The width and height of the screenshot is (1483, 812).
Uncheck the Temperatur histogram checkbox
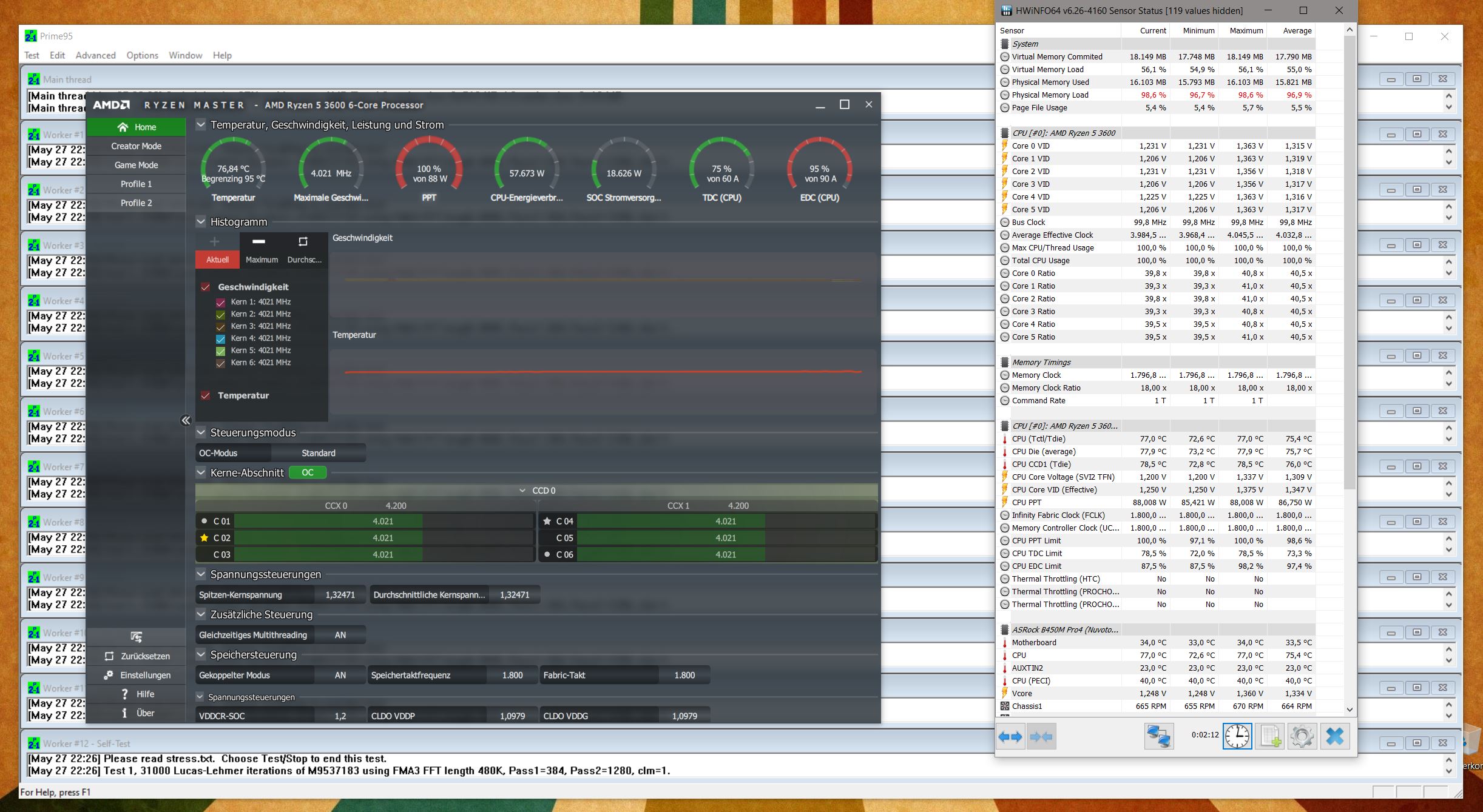click(x=206, y=395)
